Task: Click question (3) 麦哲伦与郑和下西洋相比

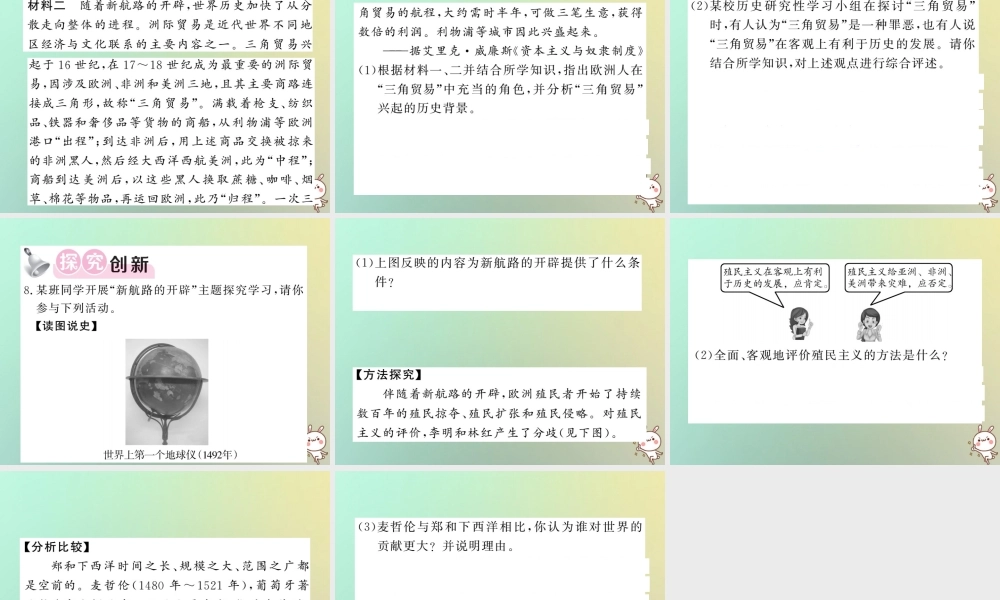Action: tap(499, 536)
